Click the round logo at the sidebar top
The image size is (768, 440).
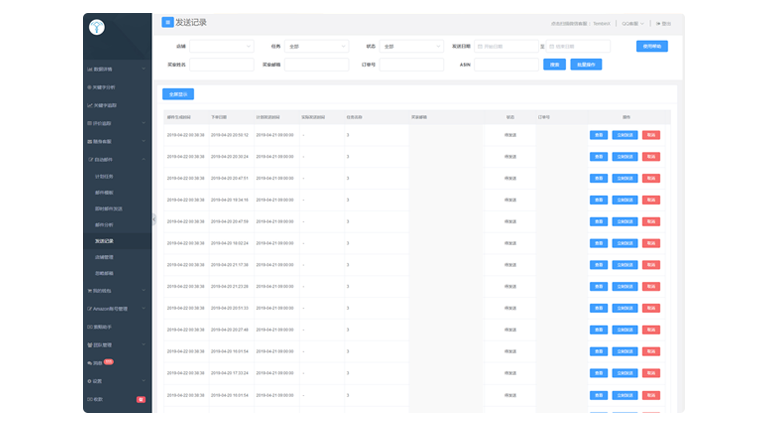96,27
